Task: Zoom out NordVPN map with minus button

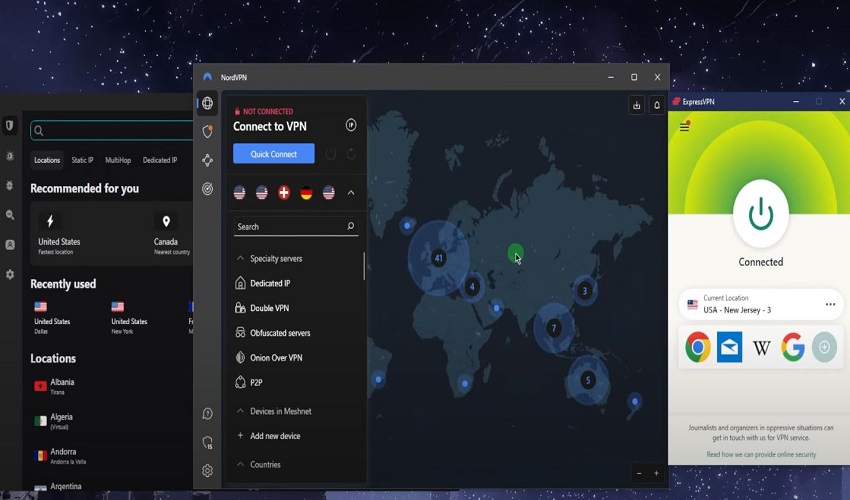Action: coord(639,473)
